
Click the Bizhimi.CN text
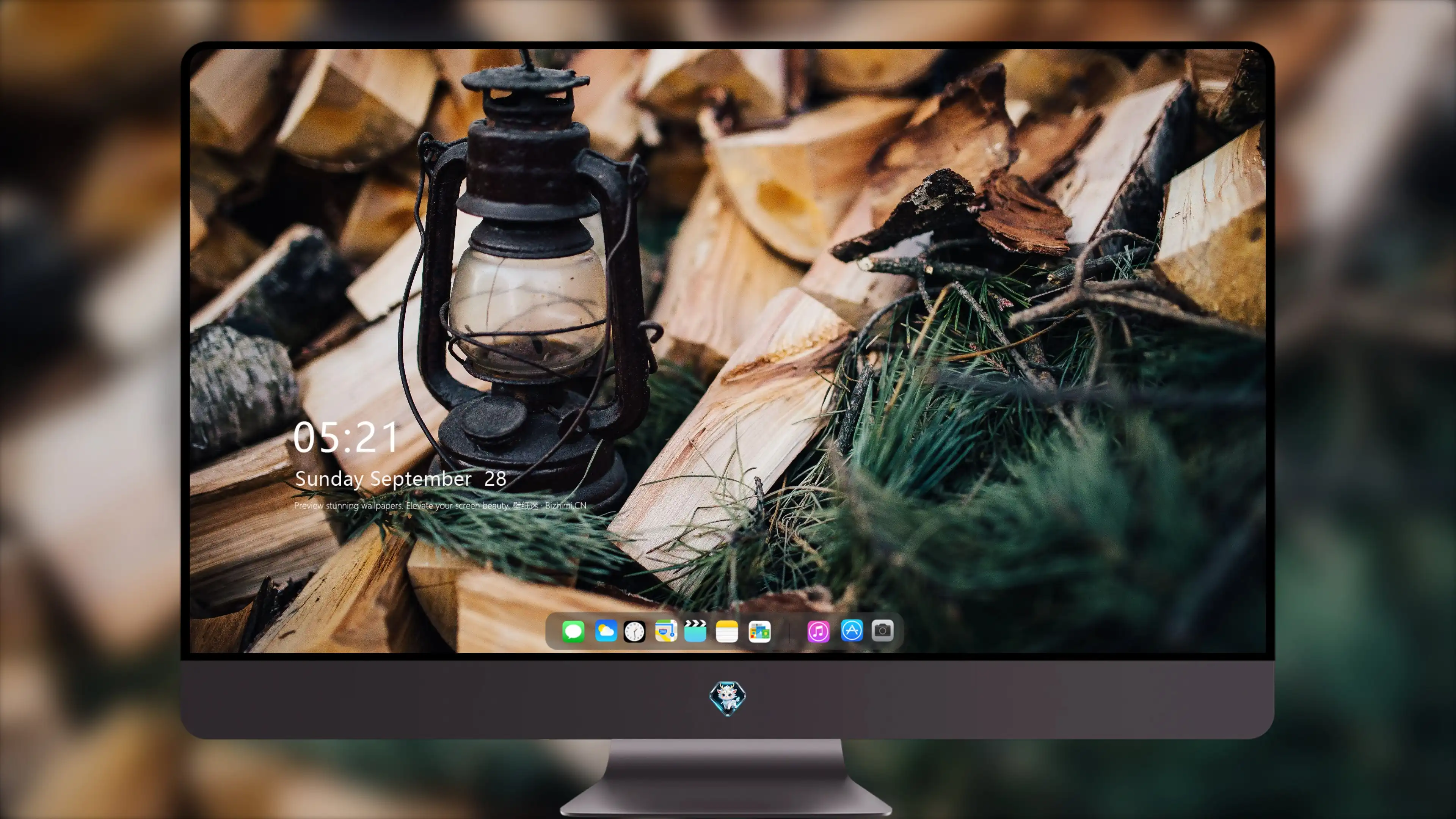pyautogui.click(x=565, y=505)
